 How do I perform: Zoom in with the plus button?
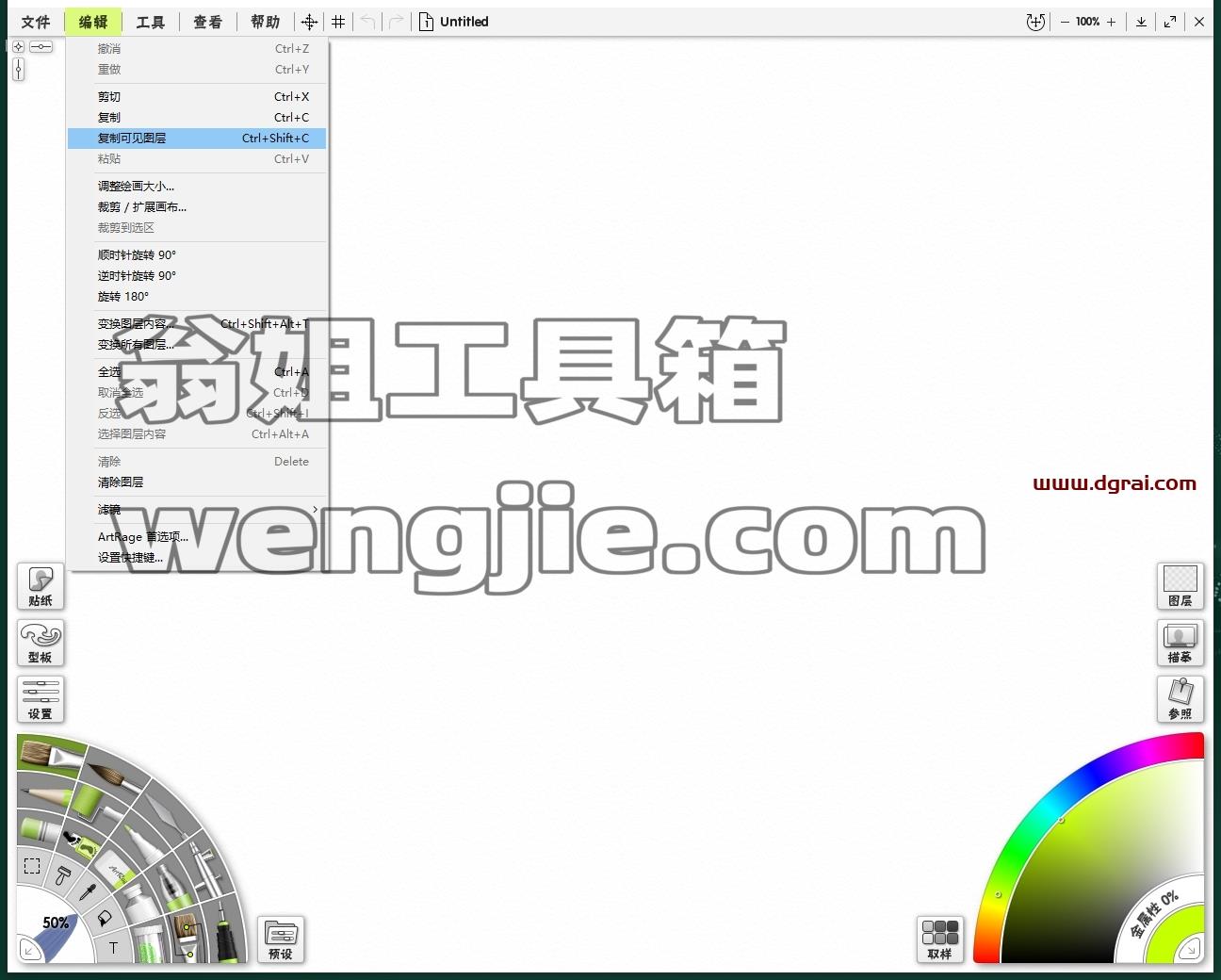point(1111,22)
